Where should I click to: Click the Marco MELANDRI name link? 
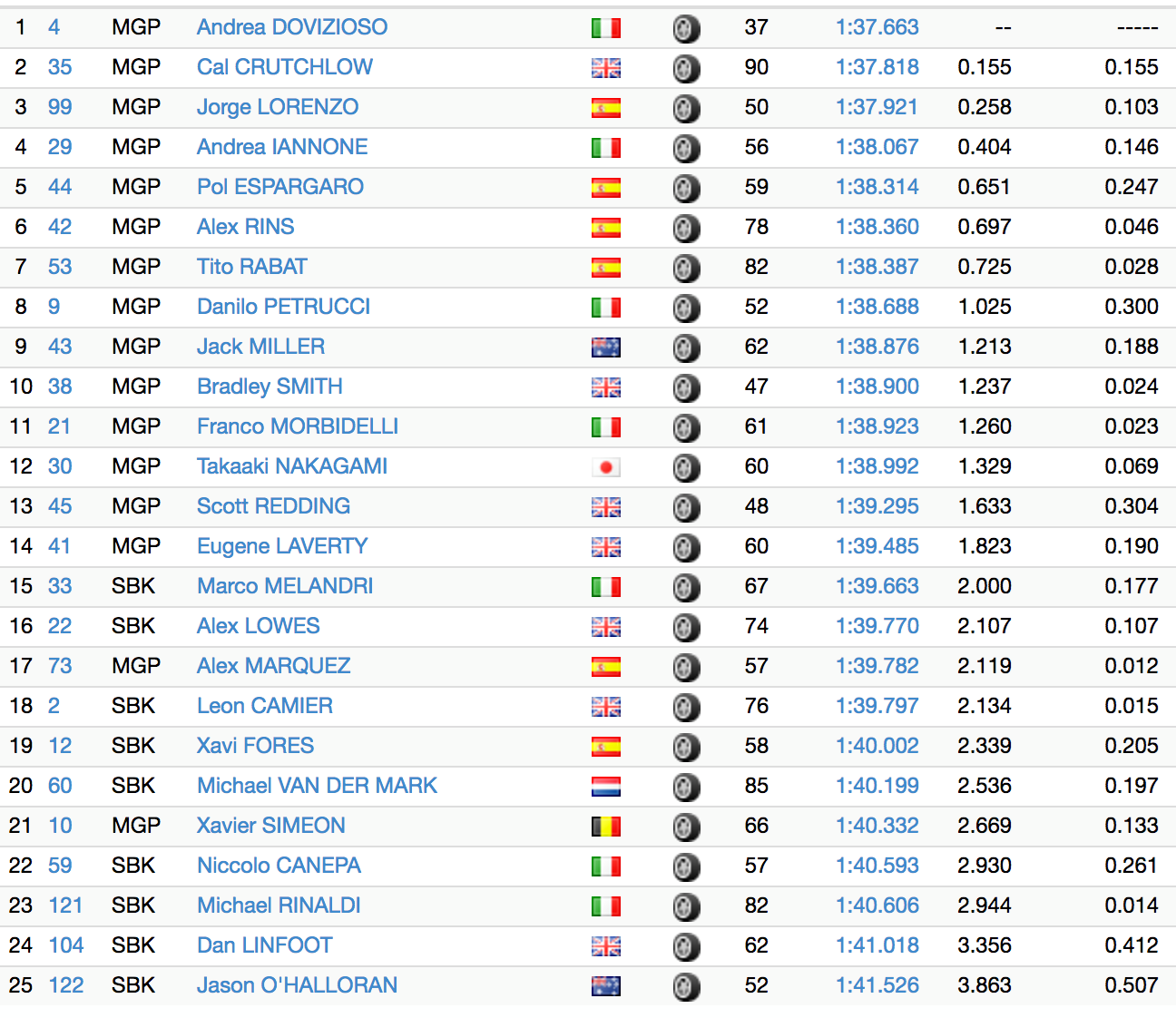[285, 586]
